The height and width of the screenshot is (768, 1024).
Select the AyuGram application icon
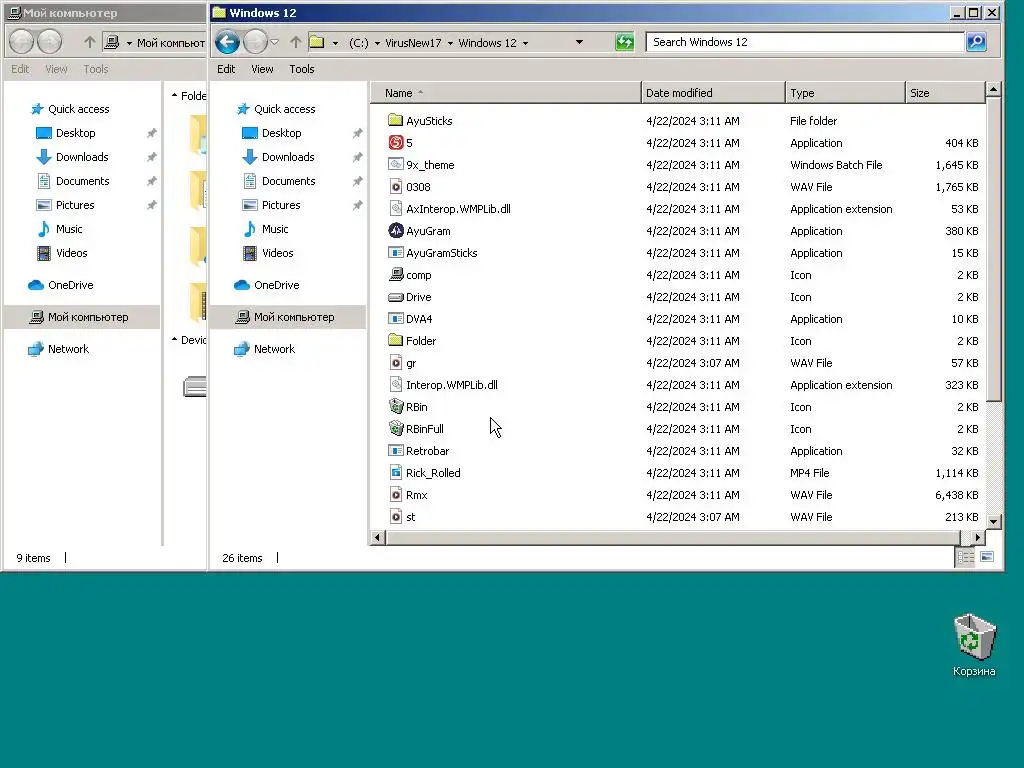[x=395, y=231]
